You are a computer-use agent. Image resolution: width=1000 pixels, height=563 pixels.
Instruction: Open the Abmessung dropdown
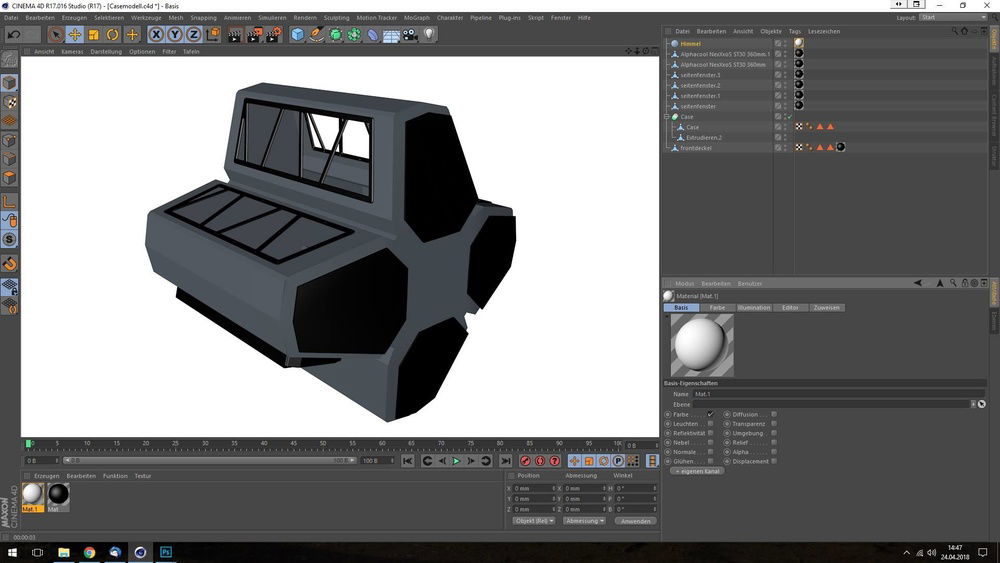point(584,521)
